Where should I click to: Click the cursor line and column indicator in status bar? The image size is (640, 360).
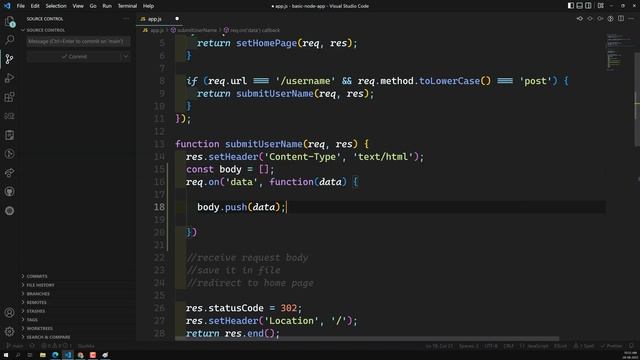[439, 346]
